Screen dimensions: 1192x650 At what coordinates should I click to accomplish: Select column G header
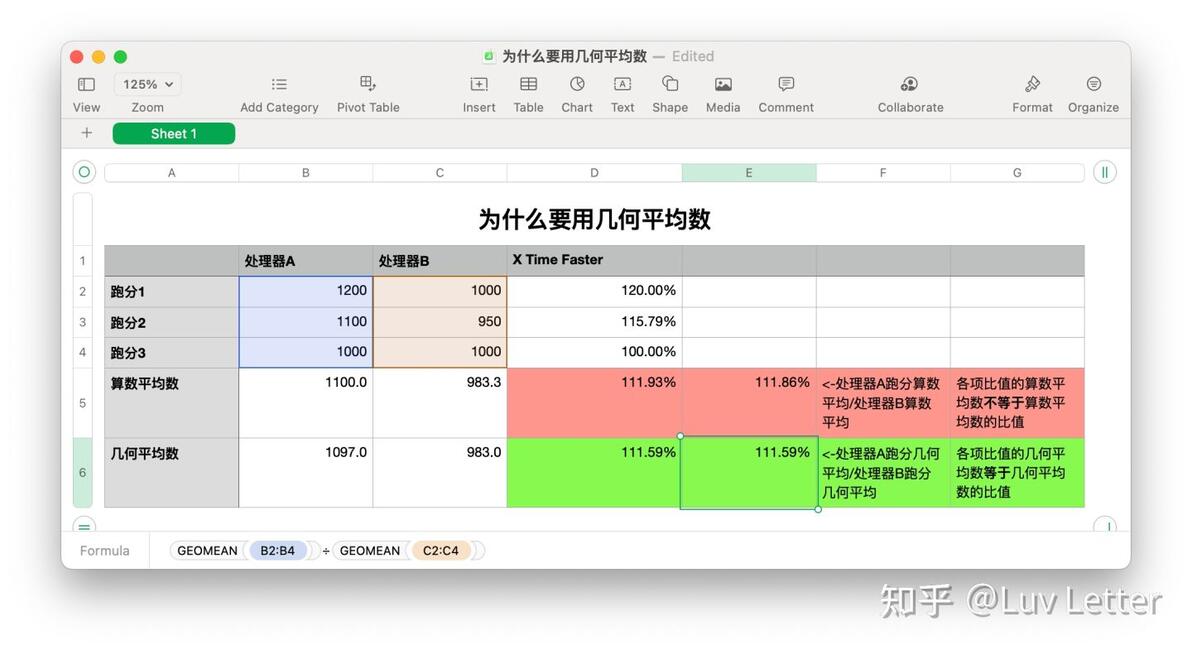tap(1017, 173)
